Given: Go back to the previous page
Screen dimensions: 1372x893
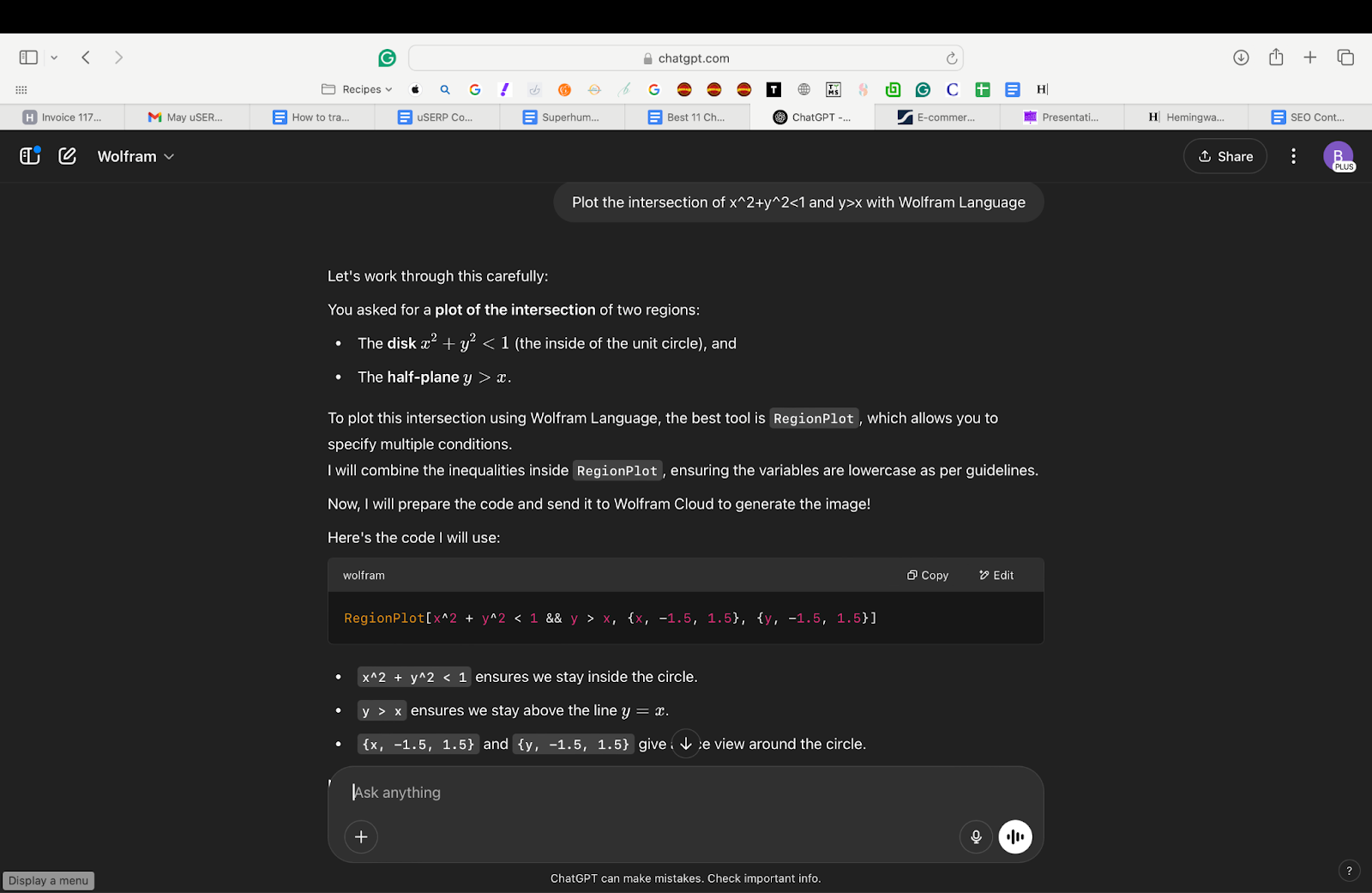Looking at the screenshot, I should pos(86,57).
